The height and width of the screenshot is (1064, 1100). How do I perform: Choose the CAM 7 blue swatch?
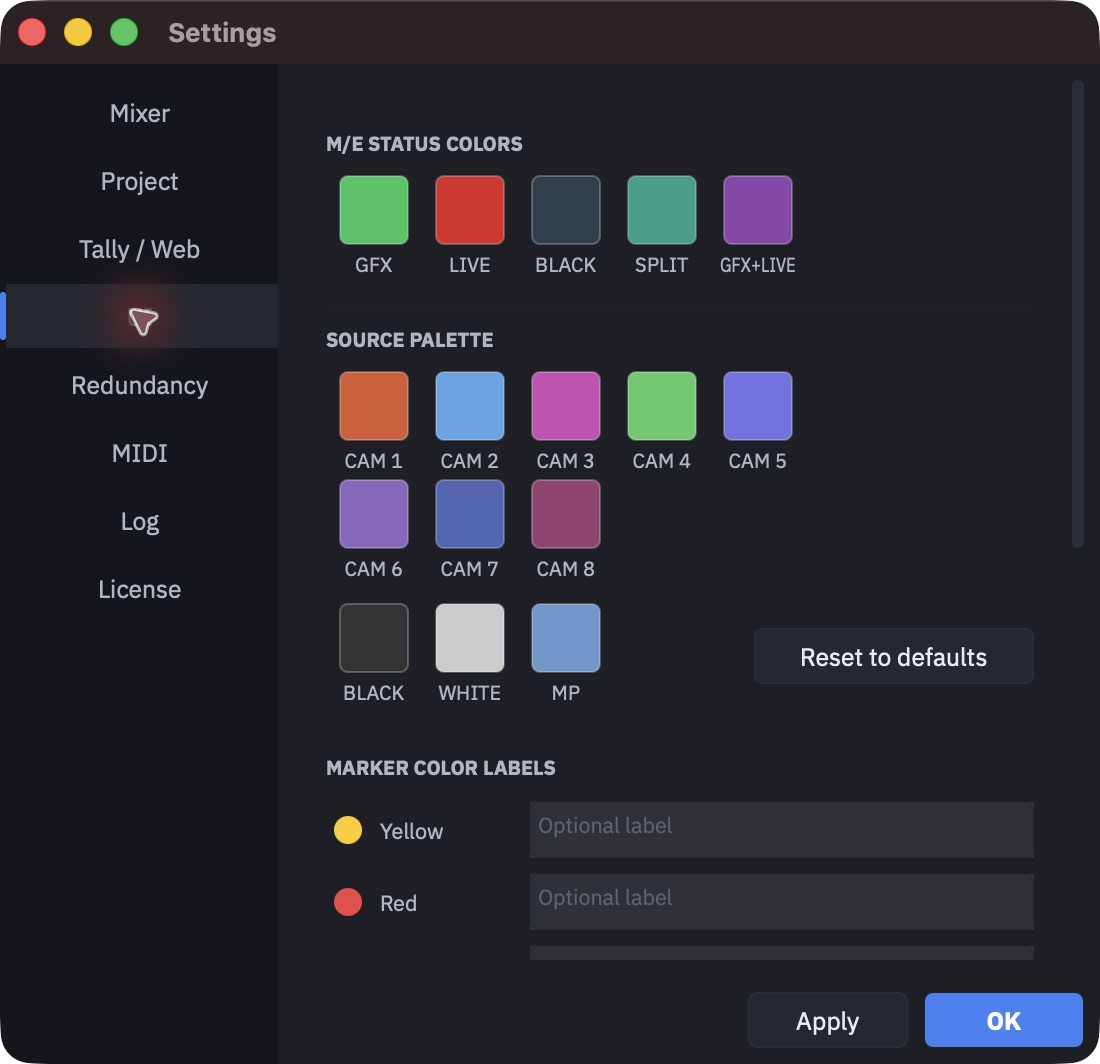pyautogui.click(x=470, y=513)
